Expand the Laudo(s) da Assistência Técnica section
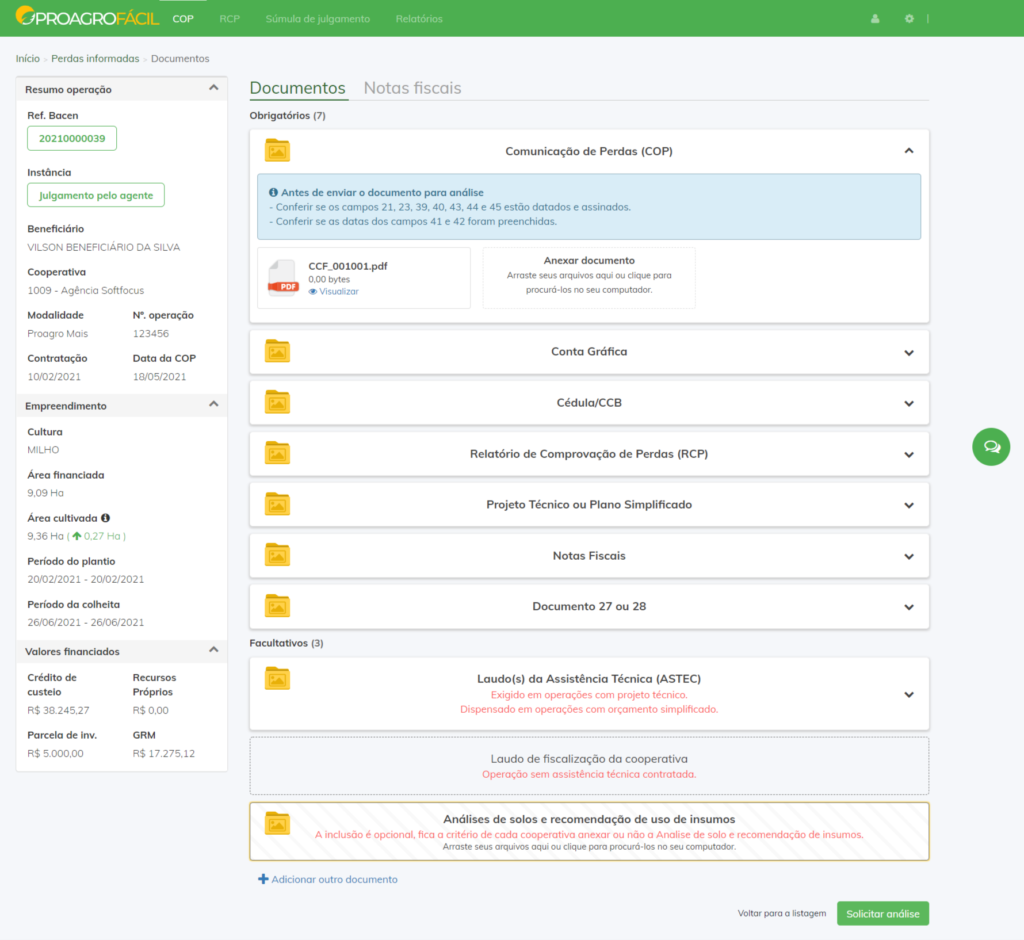 click(x=909, y=694)
